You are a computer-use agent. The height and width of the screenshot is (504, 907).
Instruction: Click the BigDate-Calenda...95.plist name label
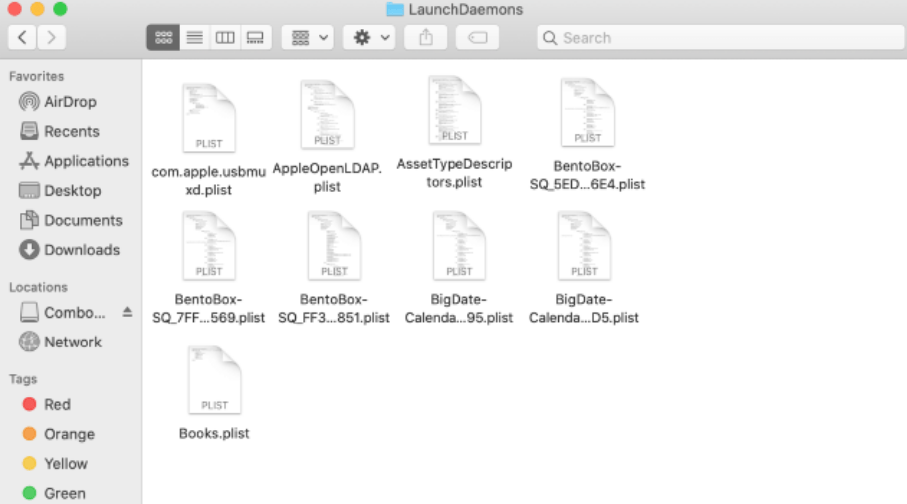[459, 308]
